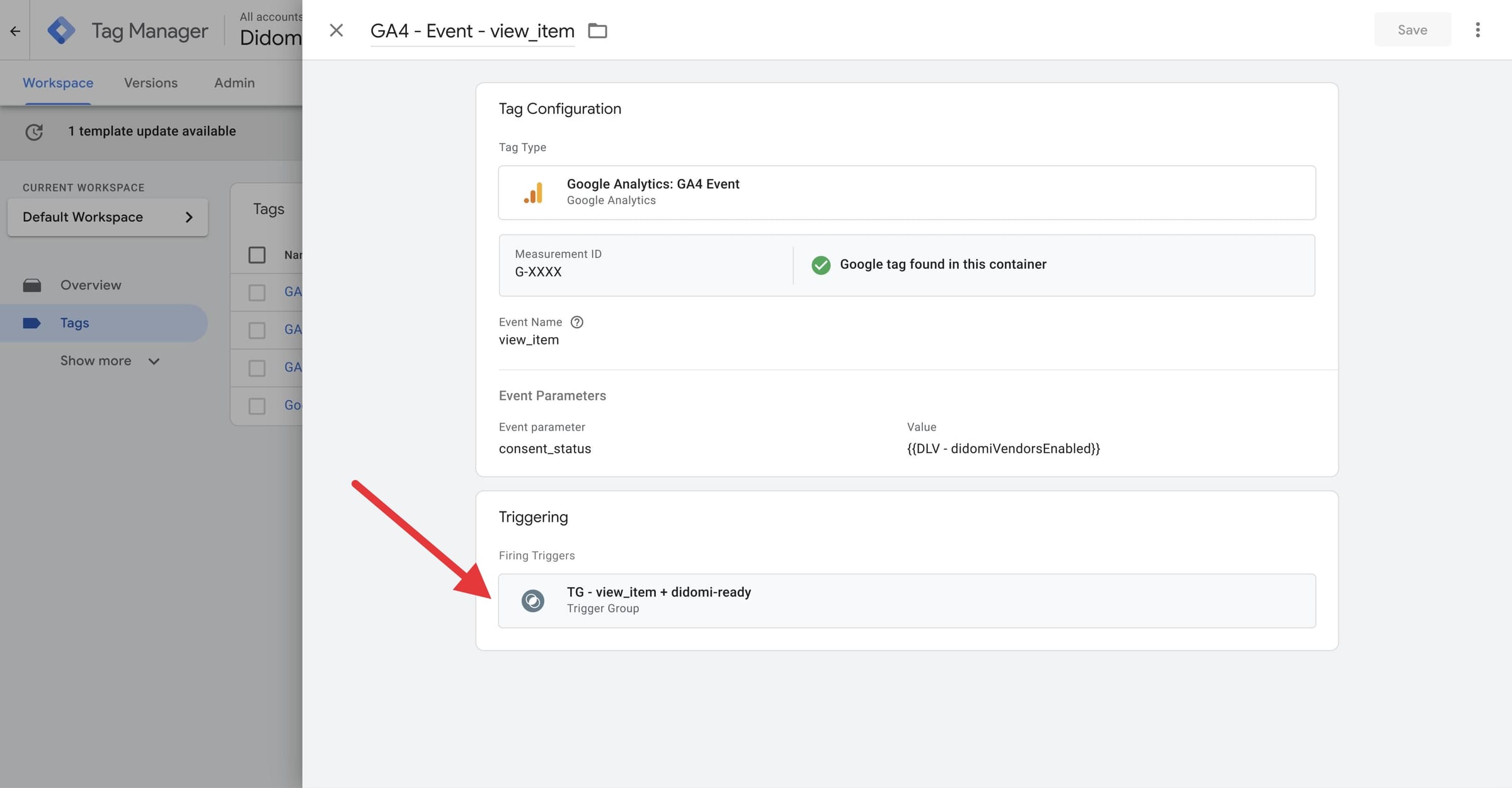Viewport: 1512px width, 788px height.
Task: Open the folder icon next to tag name
Action: click(x=597, y=30)
